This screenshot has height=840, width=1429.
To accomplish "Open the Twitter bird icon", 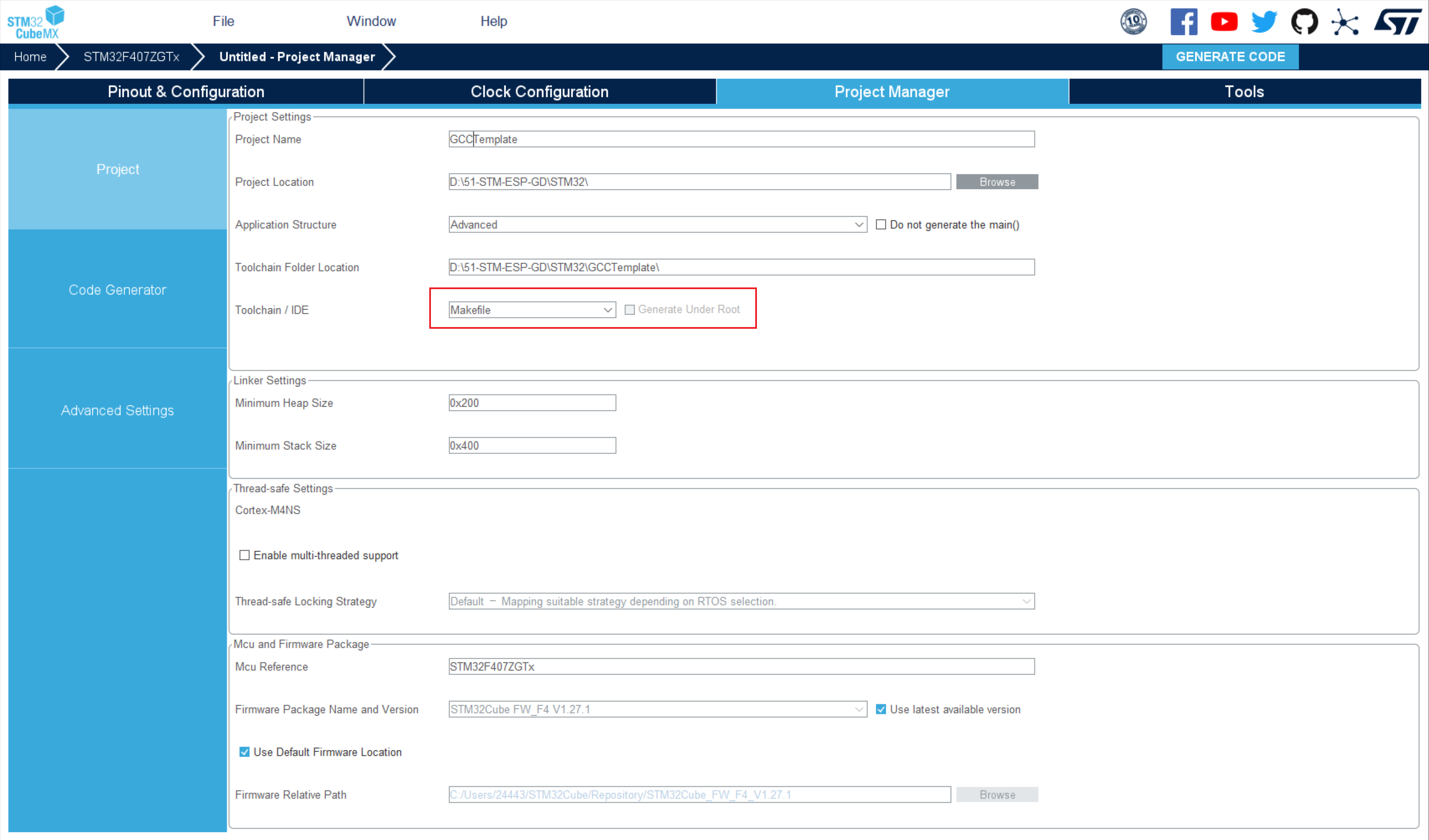I will (1263, 22).
